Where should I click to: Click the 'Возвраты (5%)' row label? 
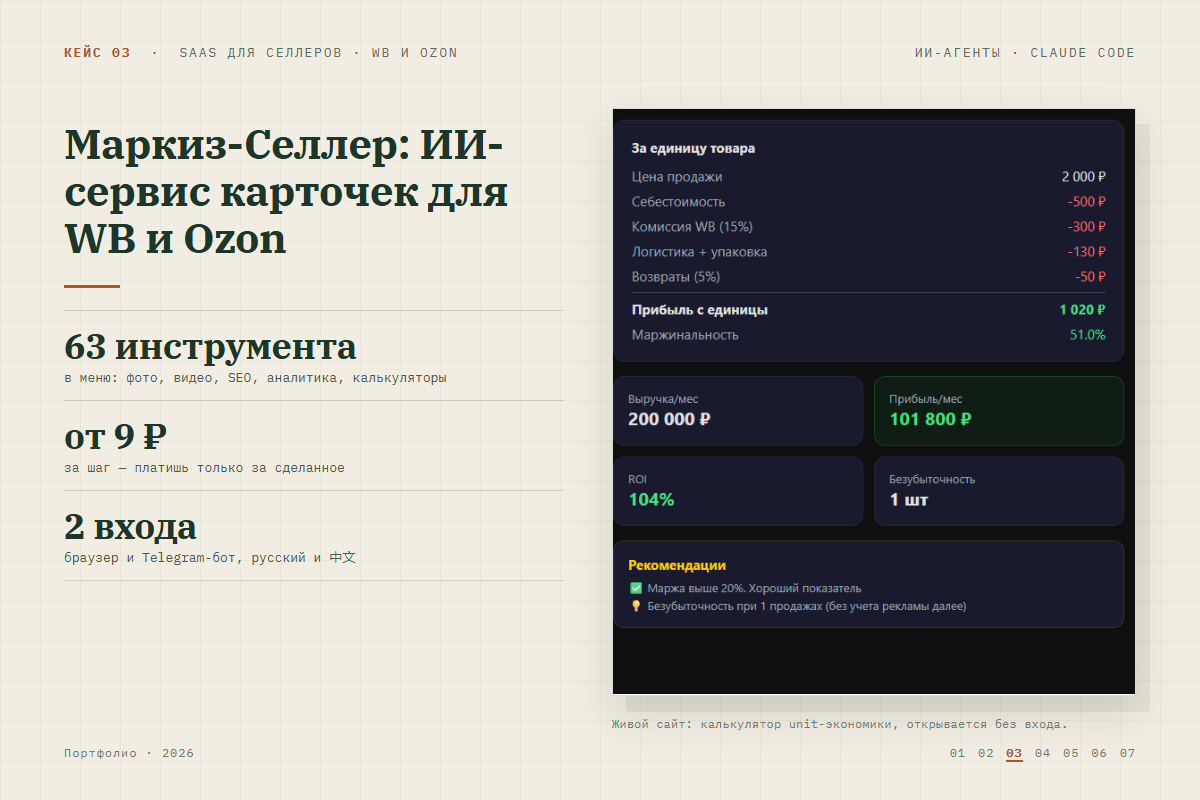(676, 277)
